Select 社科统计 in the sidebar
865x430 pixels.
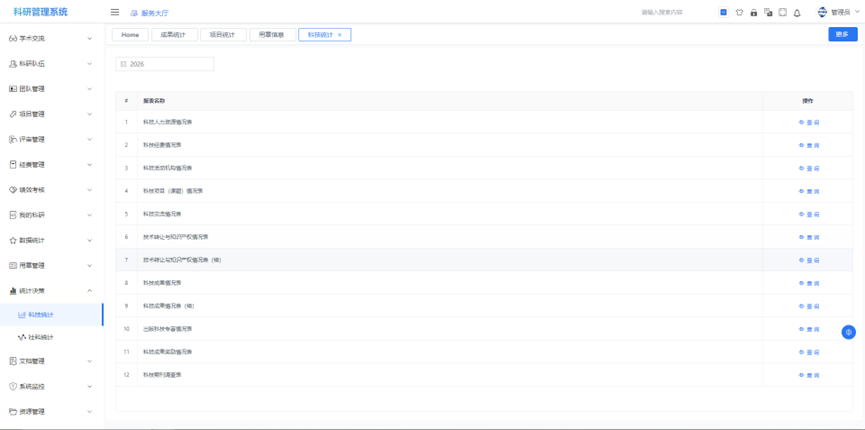pyautogui.click(x=42, y=337)
